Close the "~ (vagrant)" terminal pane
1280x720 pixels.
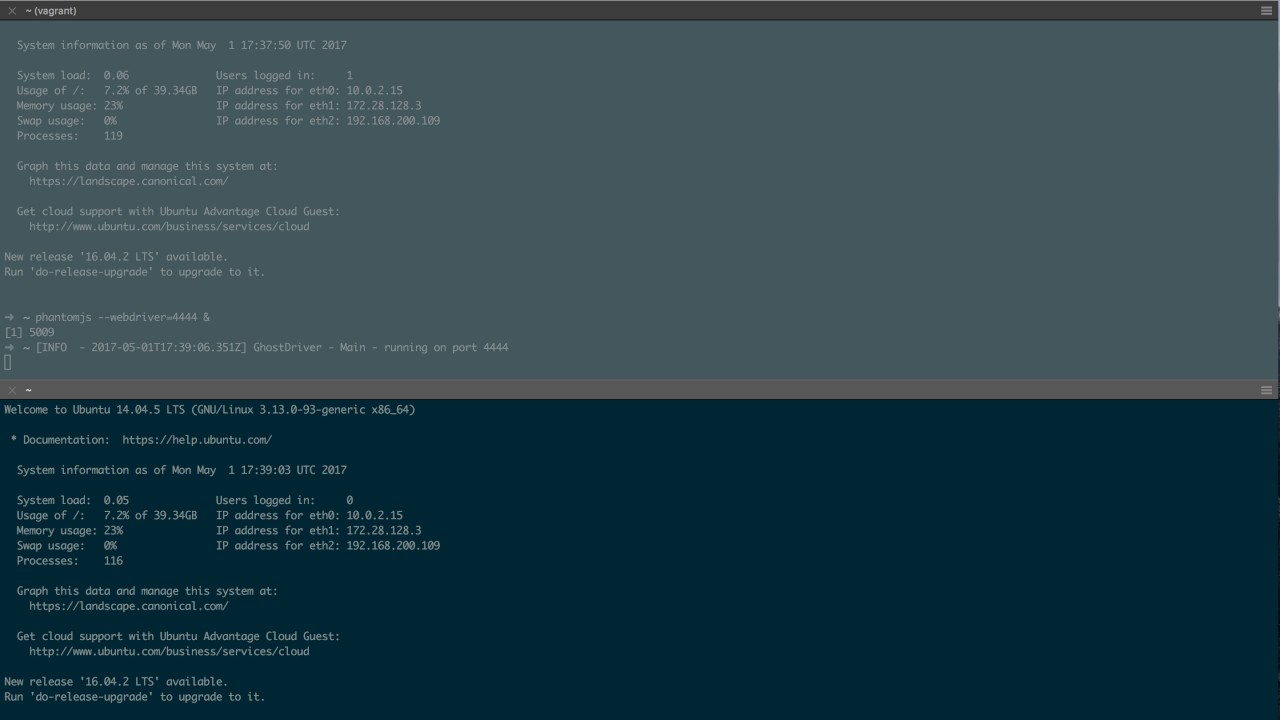coord(12,10)
